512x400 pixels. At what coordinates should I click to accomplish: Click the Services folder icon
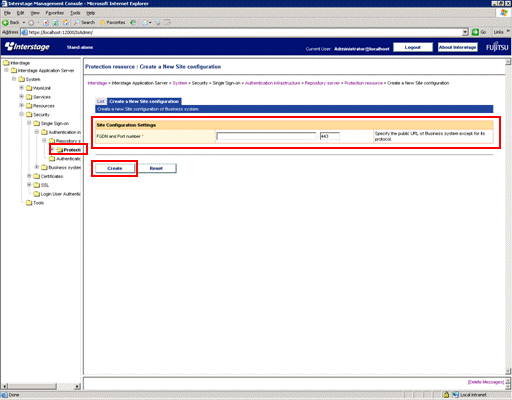point(29,97)
